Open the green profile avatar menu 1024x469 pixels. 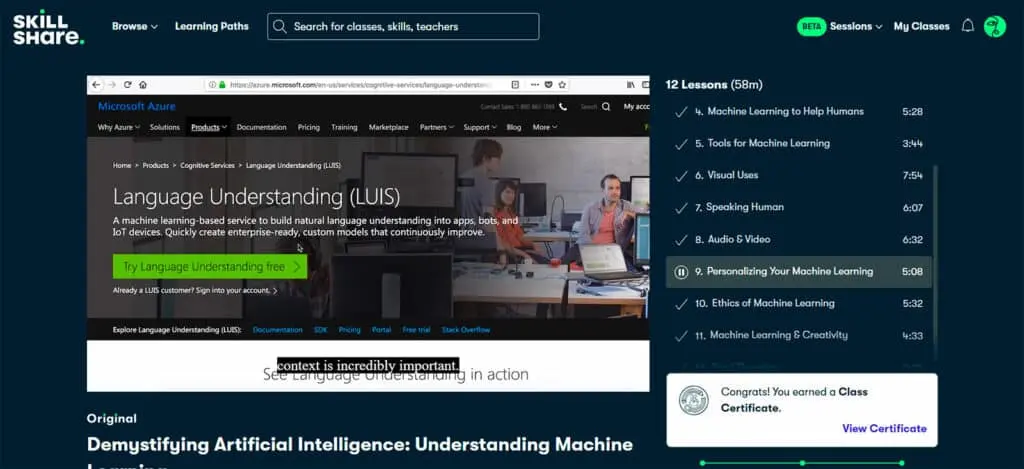(995, 26)
